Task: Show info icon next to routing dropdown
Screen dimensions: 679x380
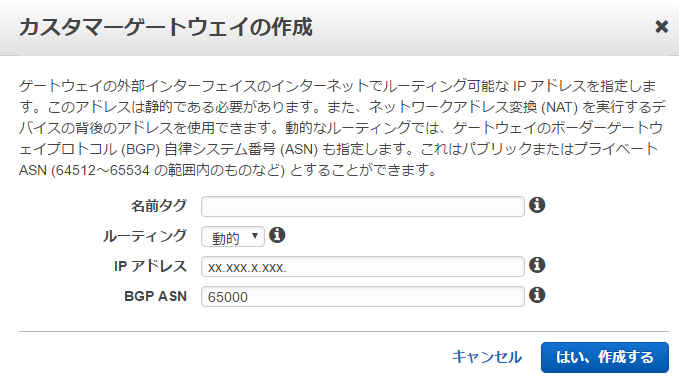Action: point(277,235)
